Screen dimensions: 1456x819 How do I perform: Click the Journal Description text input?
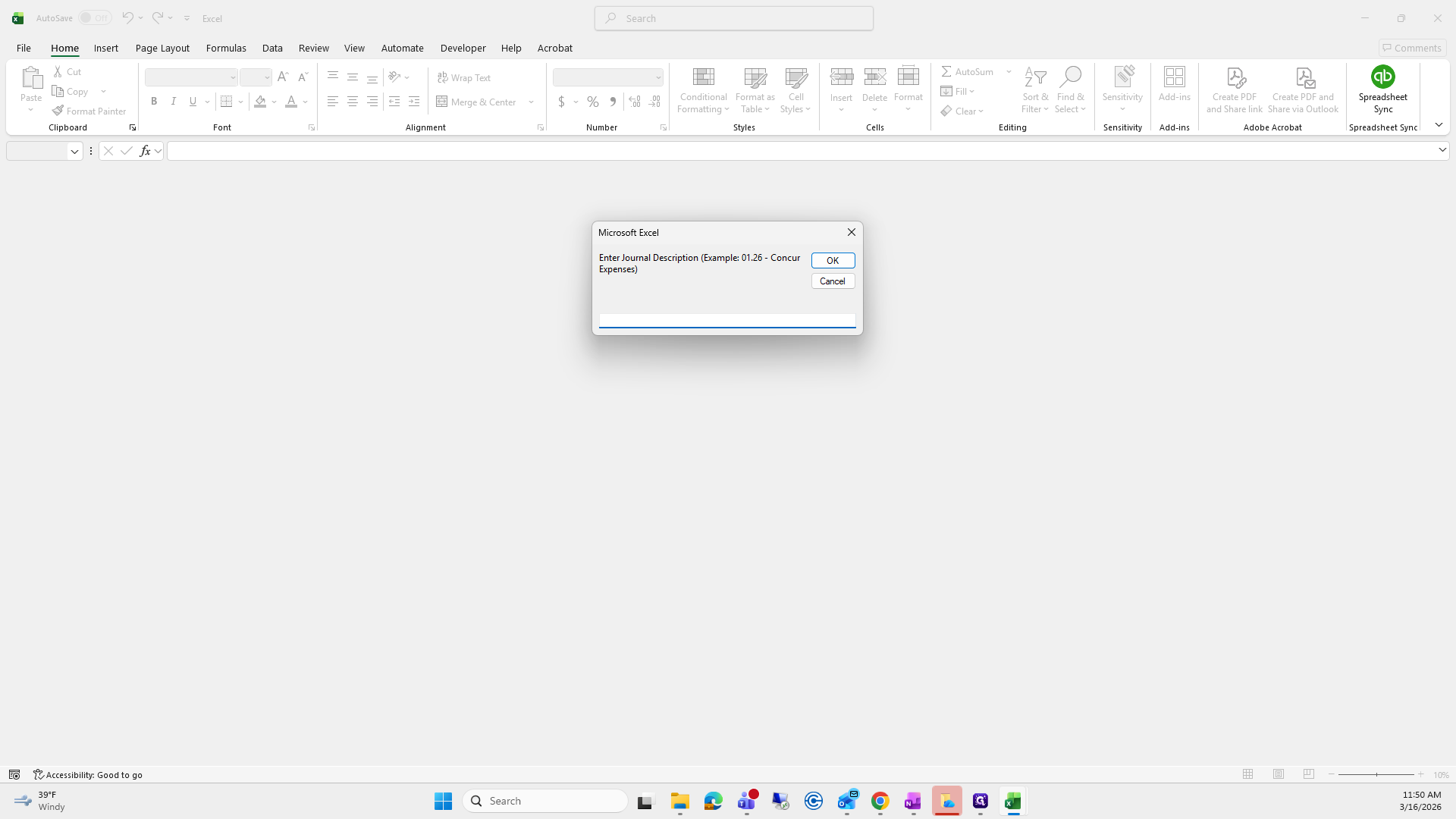pyautogui.click(x=726, y=320)
